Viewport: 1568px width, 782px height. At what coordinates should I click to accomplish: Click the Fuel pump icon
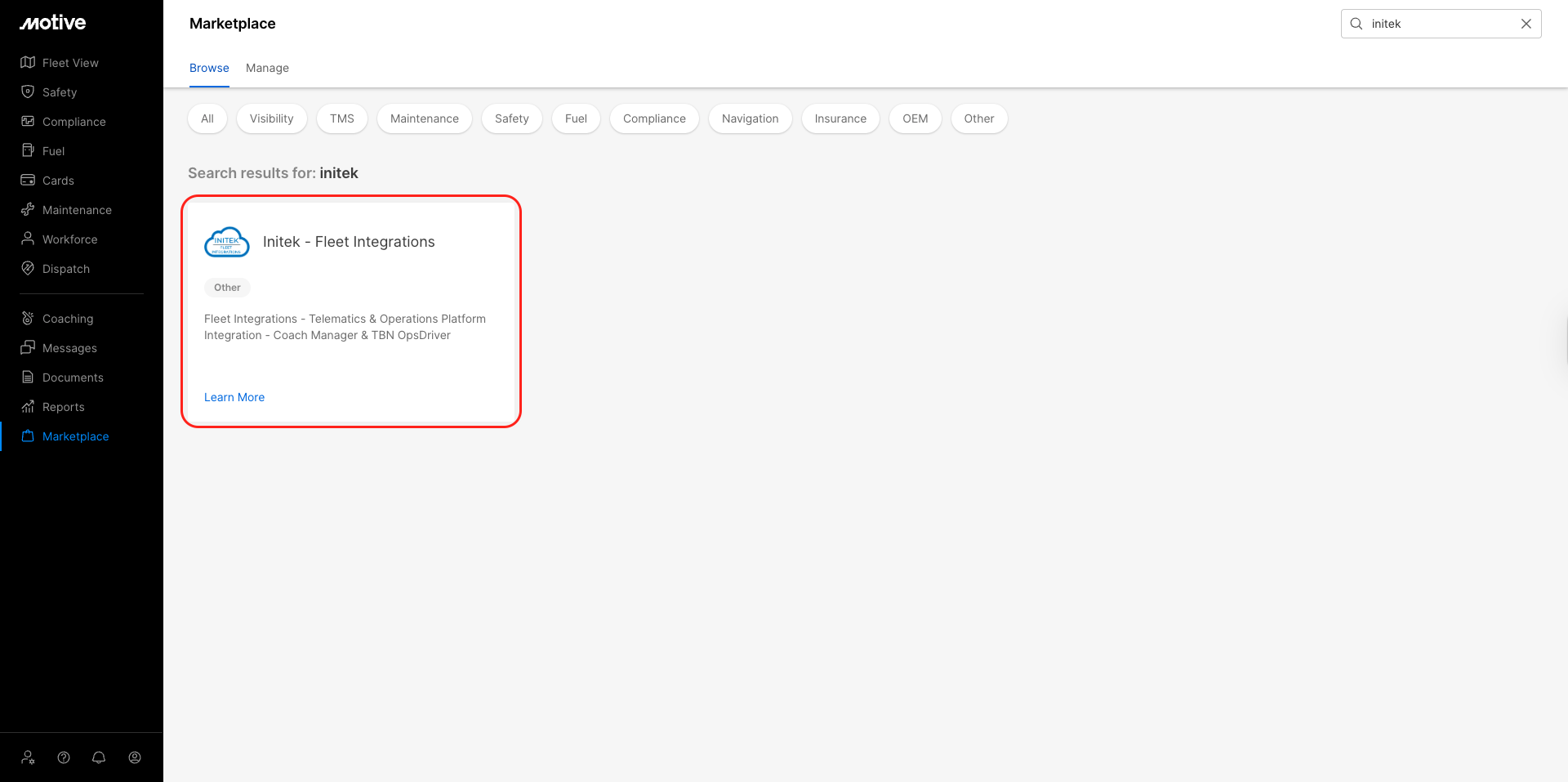pyautogui.click(x=28, y=151)
